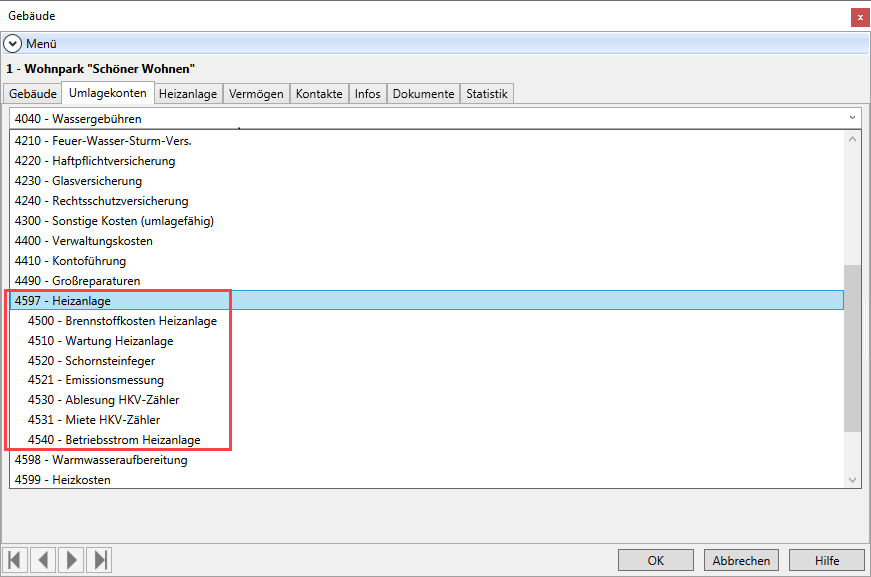
Task: Click the OK button
Action: [655, 561]
